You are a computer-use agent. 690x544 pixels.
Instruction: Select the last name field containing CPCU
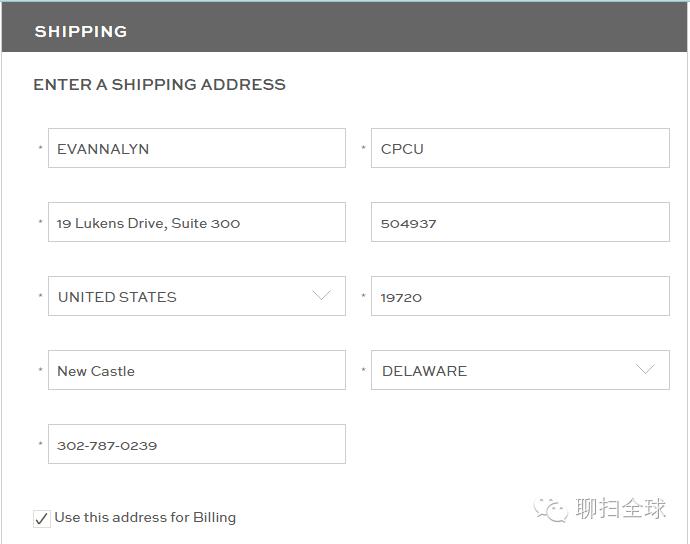click(x=519, y=149)
